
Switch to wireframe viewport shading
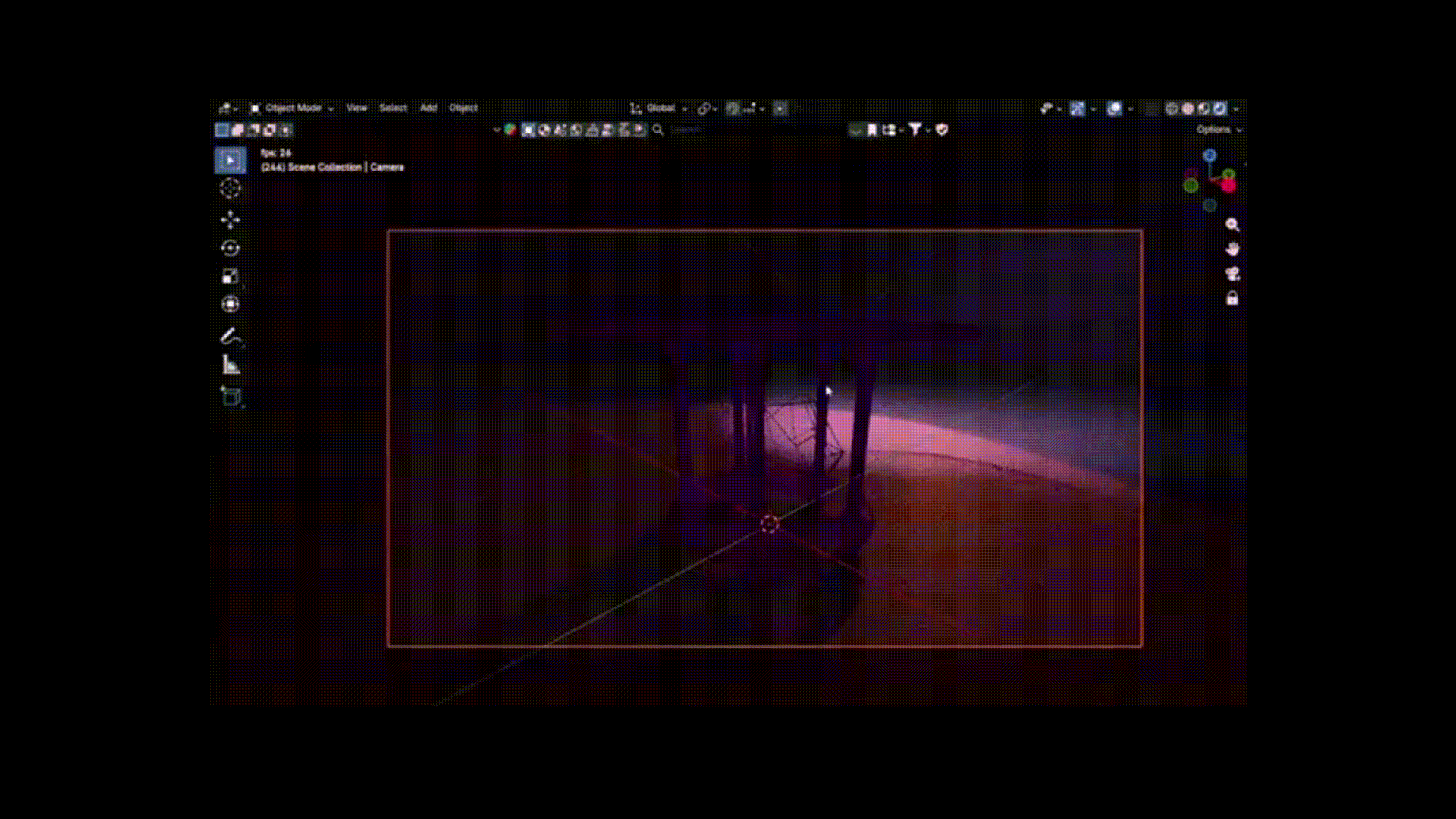[x=1172, y=108]
